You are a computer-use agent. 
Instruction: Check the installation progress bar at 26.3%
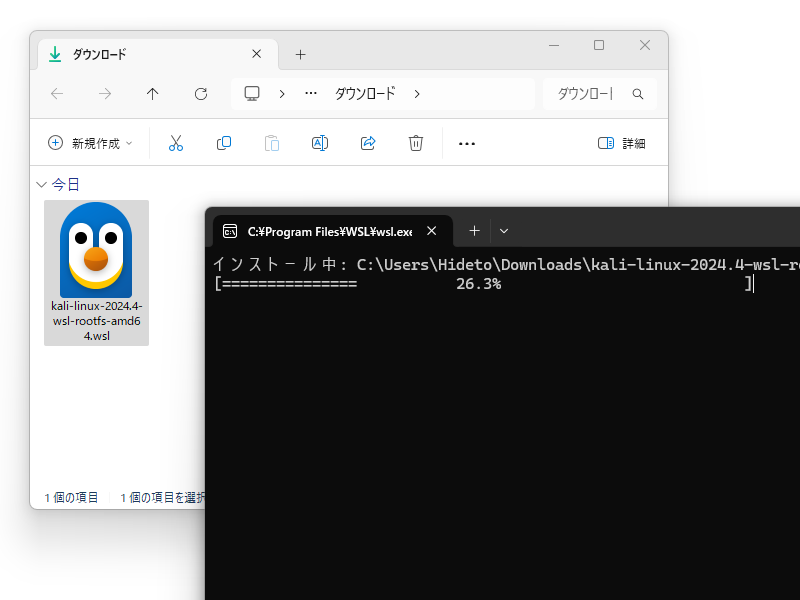(480, 283)
